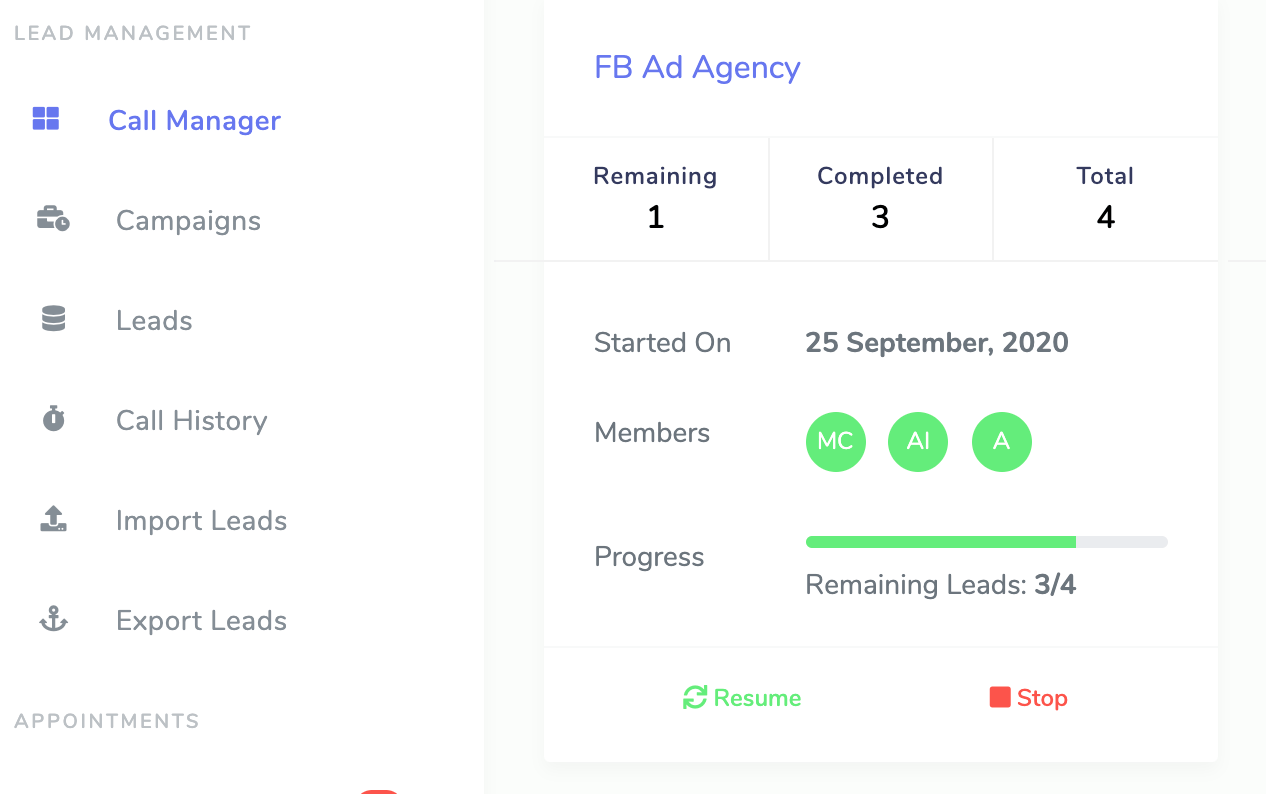Click the Campaigns briefcase icon

pyautogui.click(x=53, y=219)
